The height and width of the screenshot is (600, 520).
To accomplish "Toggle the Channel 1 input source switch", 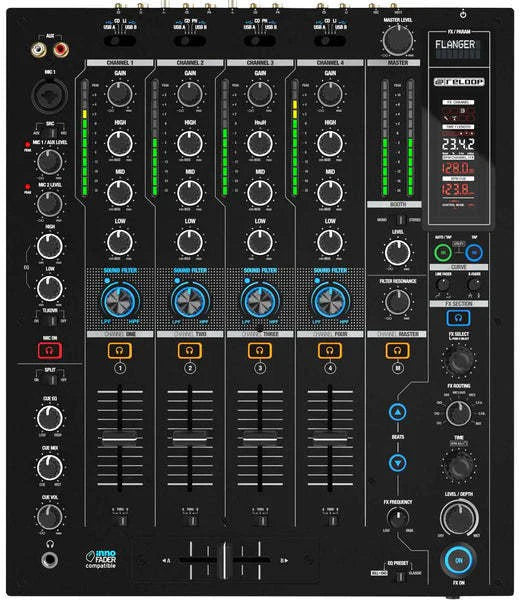I will [x=120, y=41].
